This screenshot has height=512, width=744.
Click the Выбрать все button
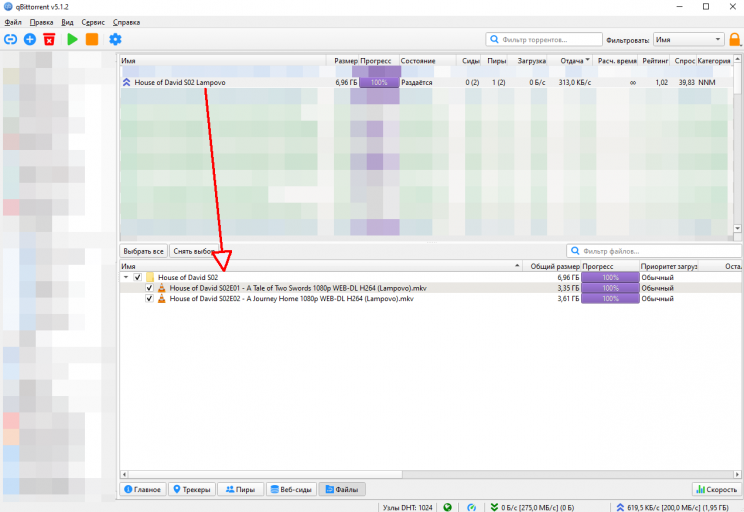(x=143, y=251)
